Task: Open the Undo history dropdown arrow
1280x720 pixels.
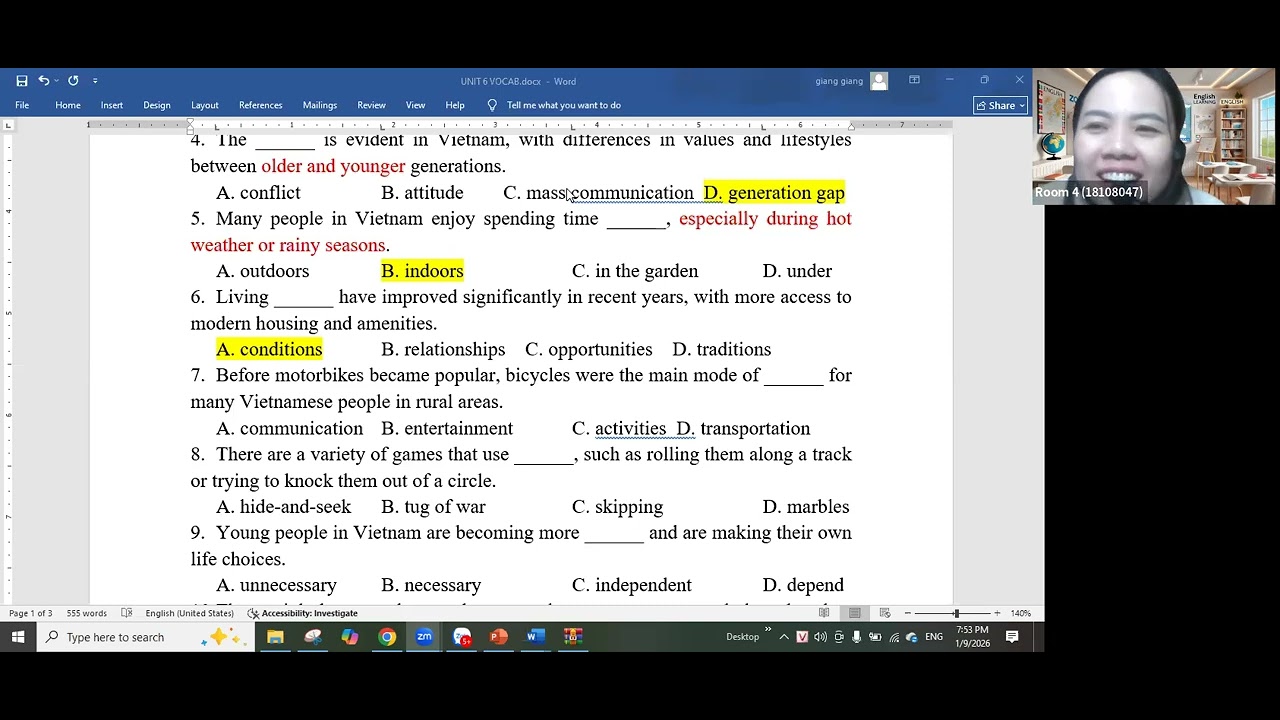Action: click(x=56, y=81)
